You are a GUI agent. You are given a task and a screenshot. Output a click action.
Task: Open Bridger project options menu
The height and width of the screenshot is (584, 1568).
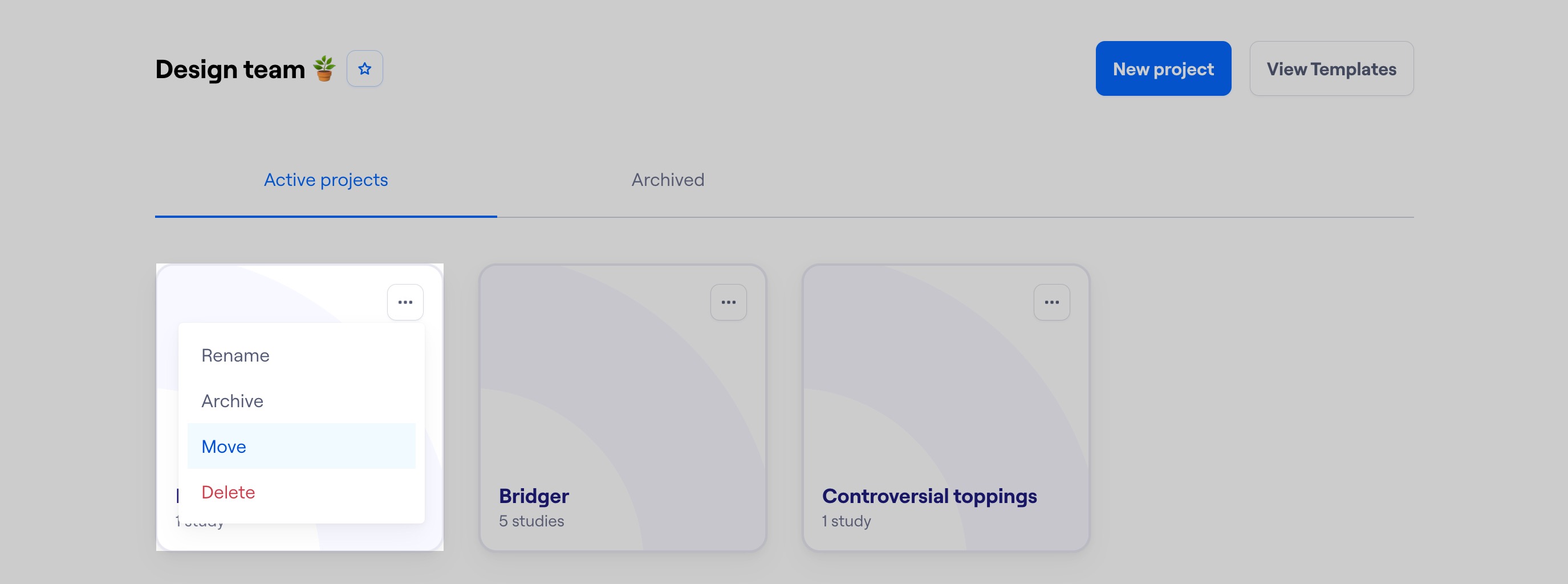tap(728, 302)
